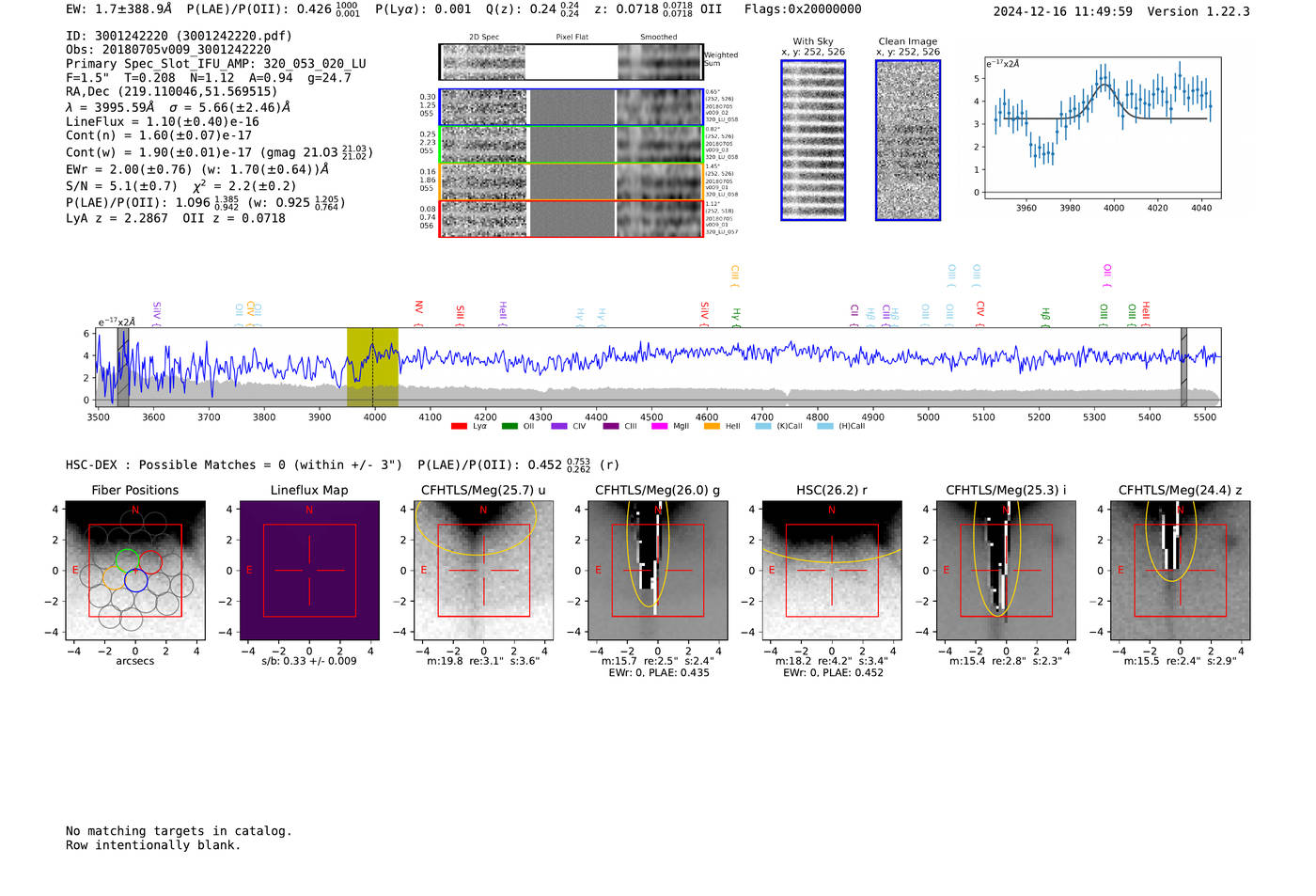Open the CFHTLS/Meg(25.7) u band image
The image size is (1316, 896).
coord(483,570)
